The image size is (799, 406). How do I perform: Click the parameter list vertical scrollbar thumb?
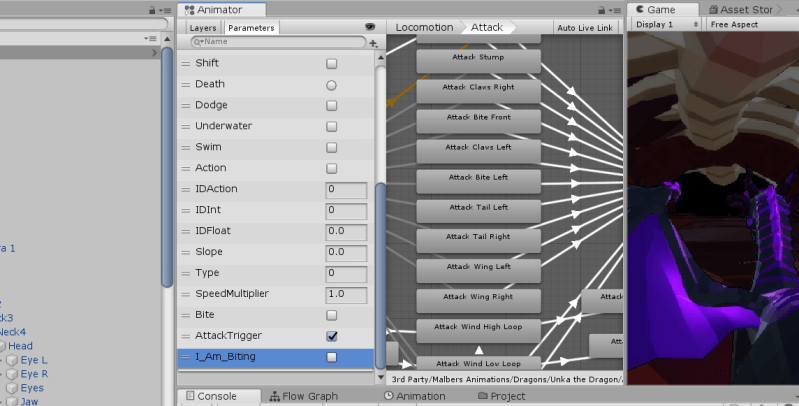(x=381, y=275)
